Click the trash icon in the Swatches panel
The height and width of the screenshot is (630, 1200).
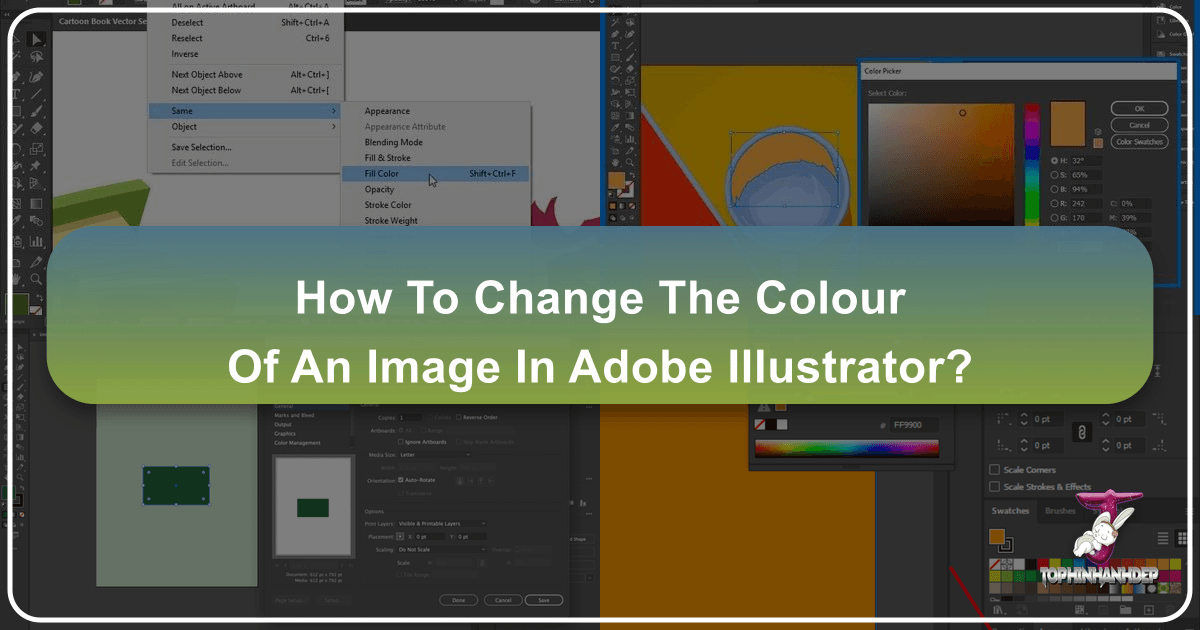1169,610
